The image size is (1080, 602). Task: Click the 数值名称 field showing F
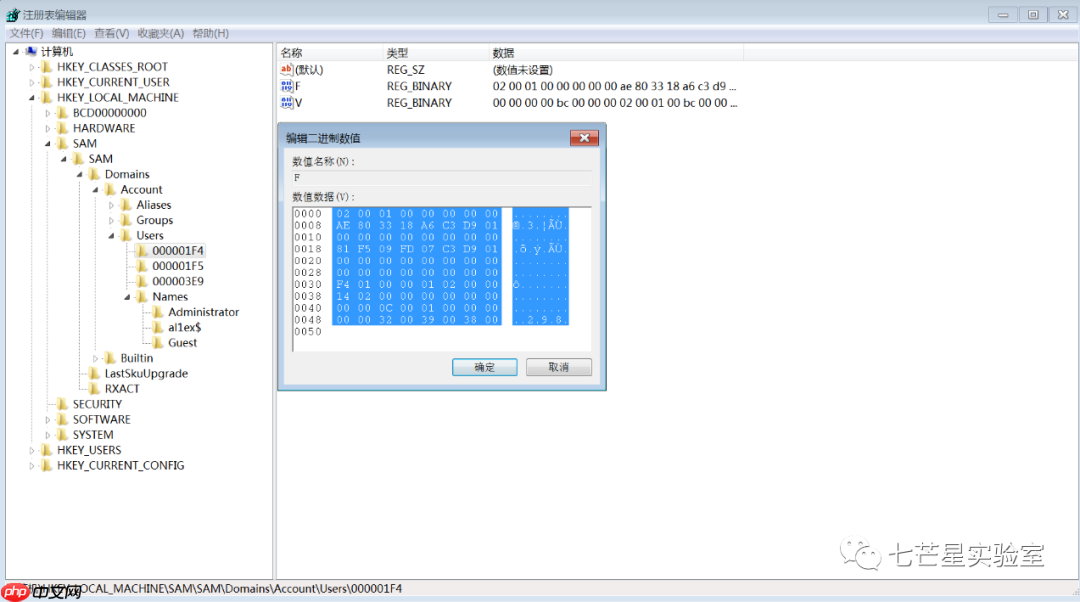click(x=440, y=176)
